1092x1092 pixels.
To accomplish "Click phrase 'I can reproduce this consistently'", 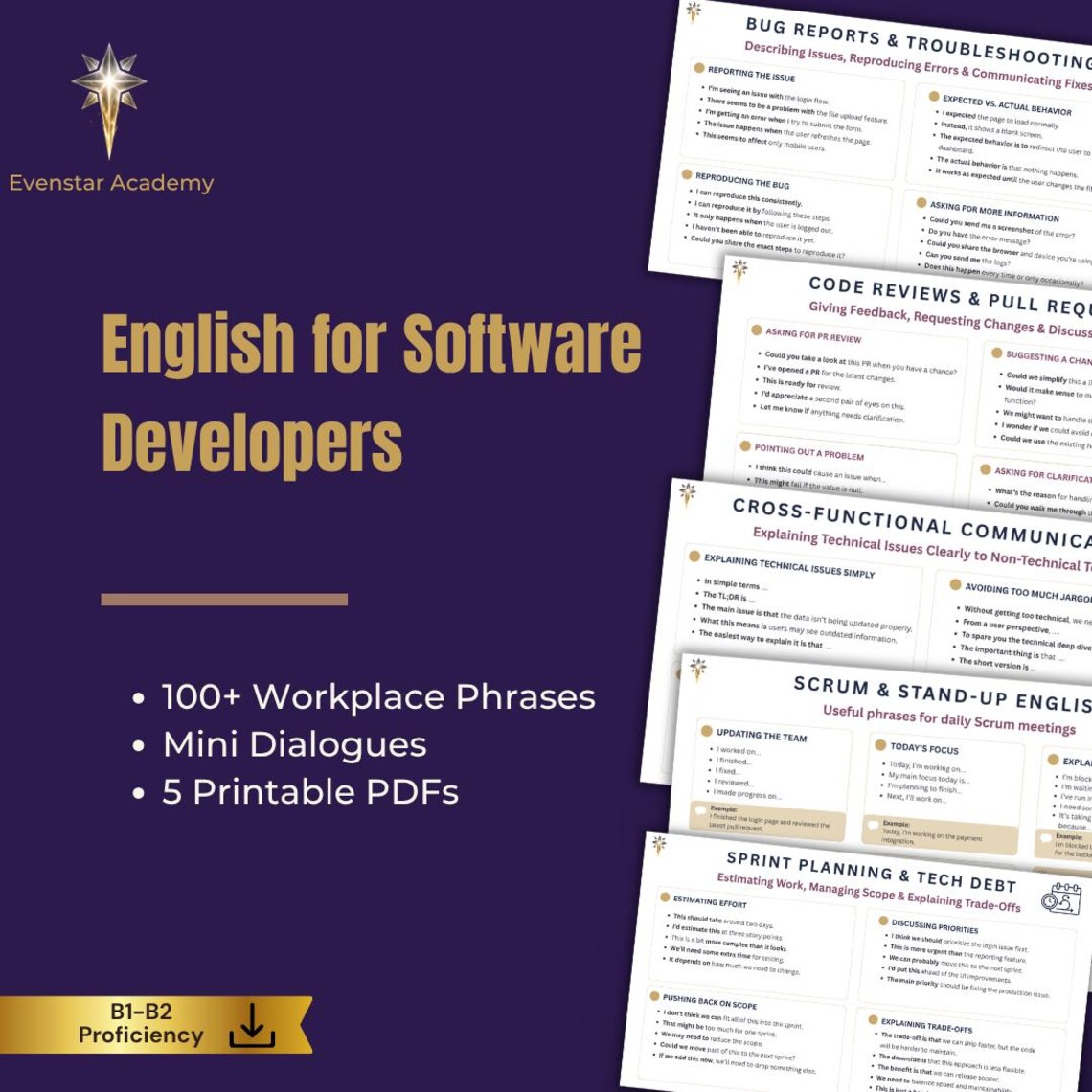I will [x=749, y=197].
